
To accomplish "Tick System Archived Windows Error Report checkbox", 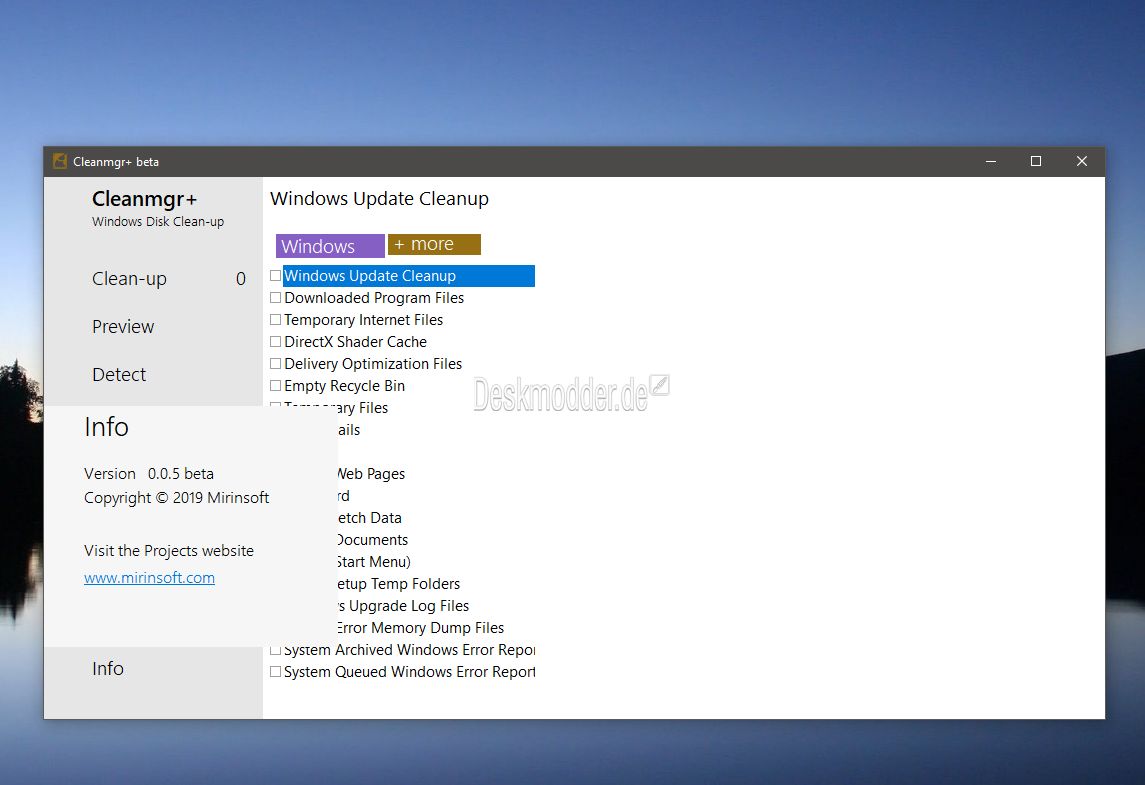I will click(275, 650).
